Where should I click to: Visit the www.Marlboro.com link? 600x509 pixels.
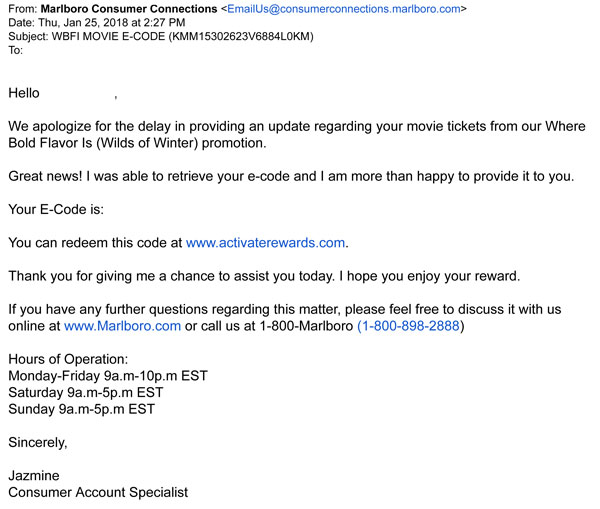(x=122, y=325)
